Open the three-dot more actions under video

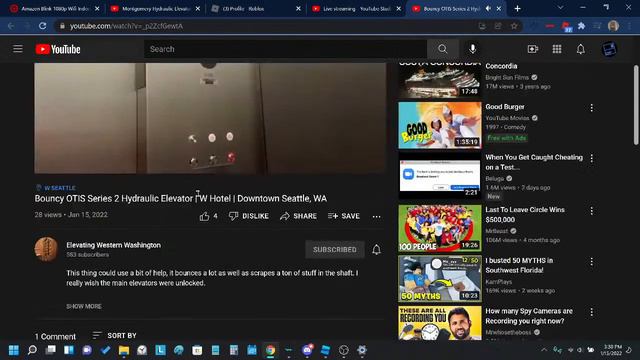(x=376, y=216)
